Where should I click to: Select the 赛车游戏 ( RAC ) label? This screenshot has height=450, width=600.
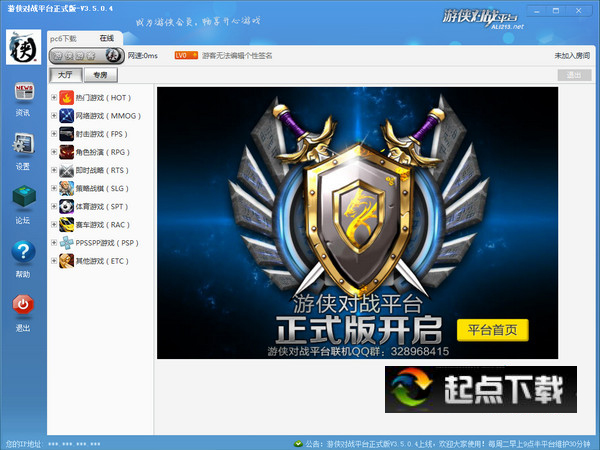[103, 225]
